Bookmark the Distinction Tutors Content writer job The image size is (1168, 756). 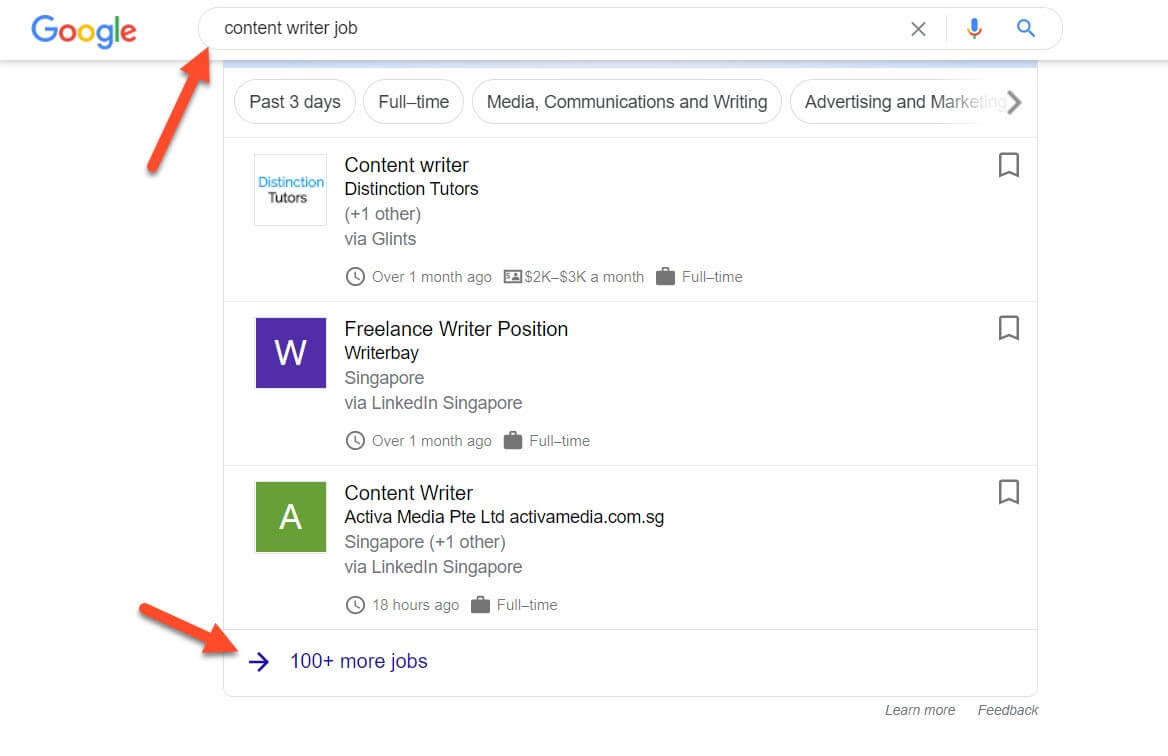(1009, 165)
